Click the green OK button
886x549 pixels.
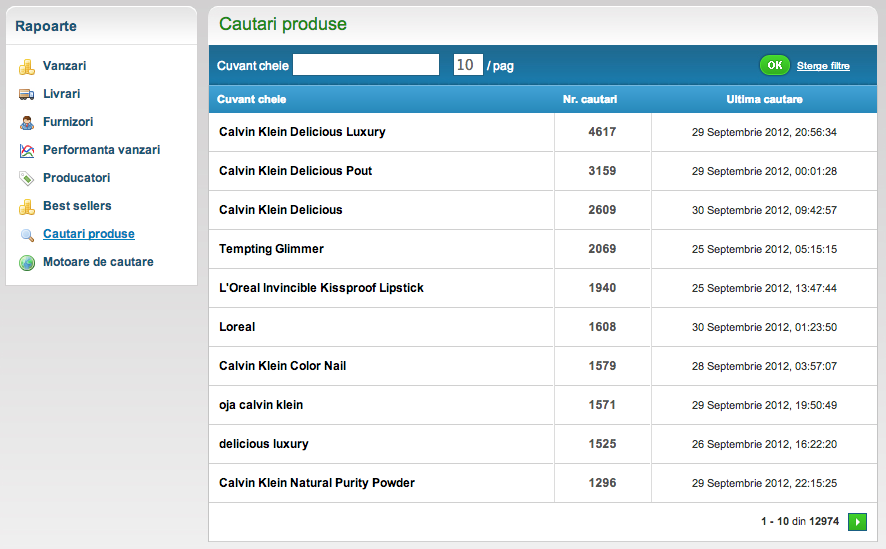pos(775,65)
